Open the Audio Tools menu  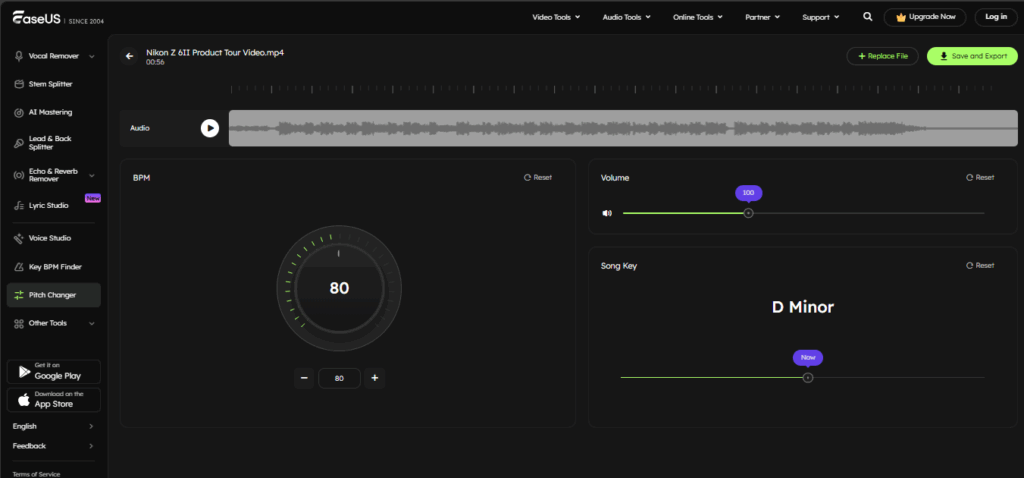[626, 17]
